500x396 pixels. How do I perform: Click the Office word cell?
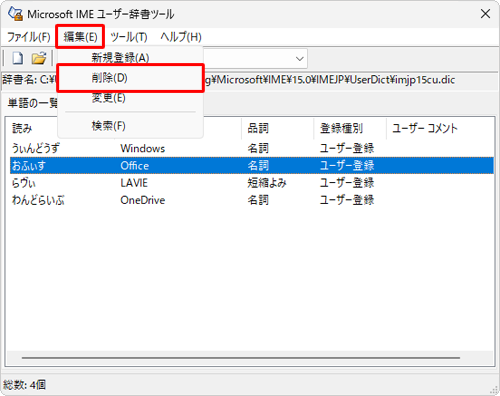pos(135,166)
